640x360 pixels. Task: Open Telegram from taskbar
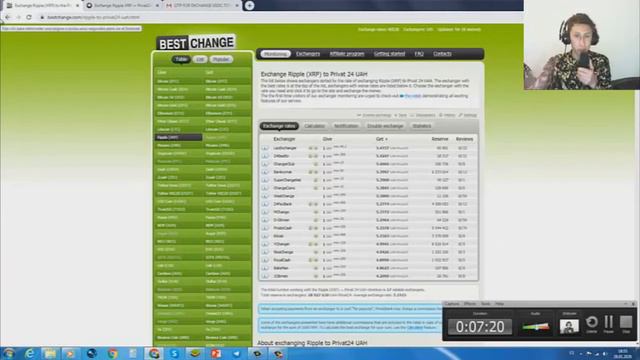(x=237, y=353)
